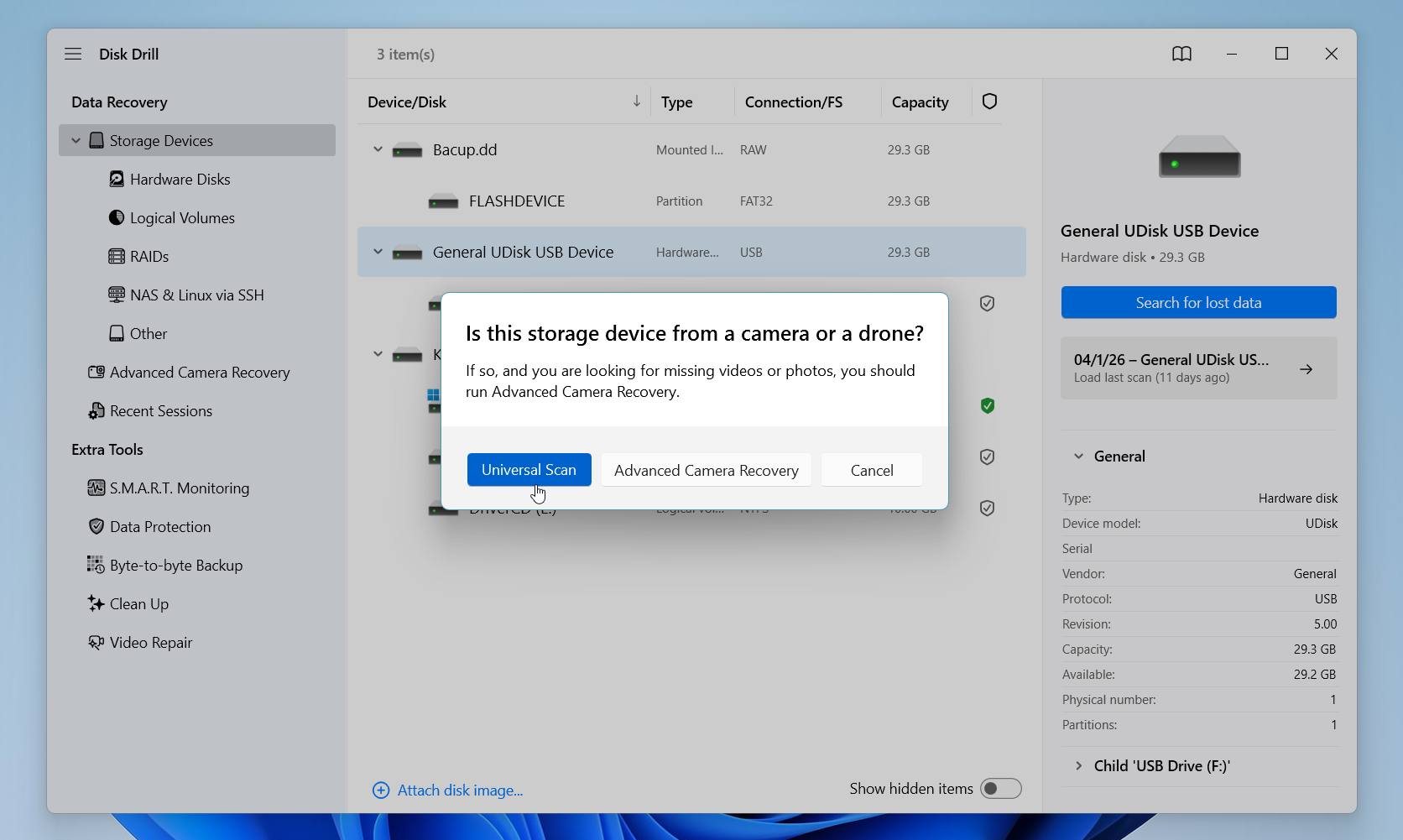Toggle the Show hidden items switch
Image resolution: width=1403 pixels, height=840 pixels.
pos(1000,789)
